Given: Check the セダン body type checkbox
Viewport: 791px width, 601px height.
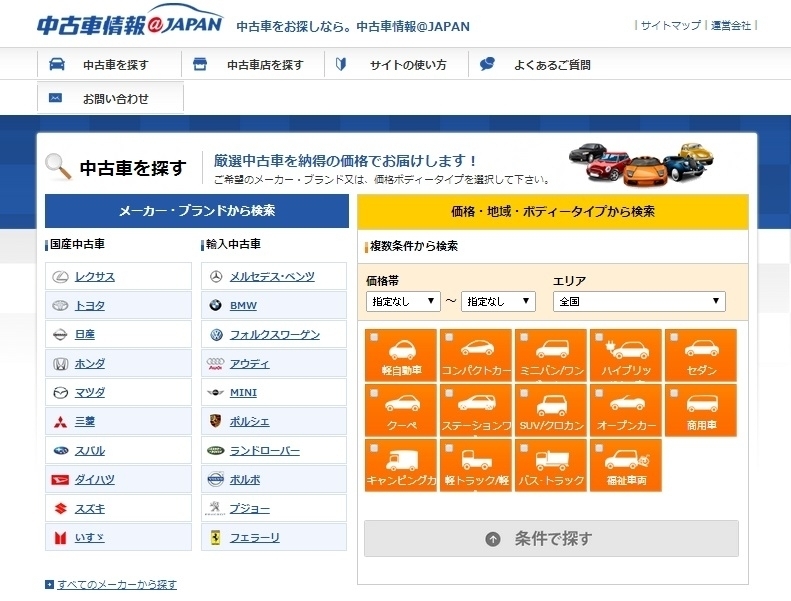Looking at the screenshot, I should coord(674,337).
